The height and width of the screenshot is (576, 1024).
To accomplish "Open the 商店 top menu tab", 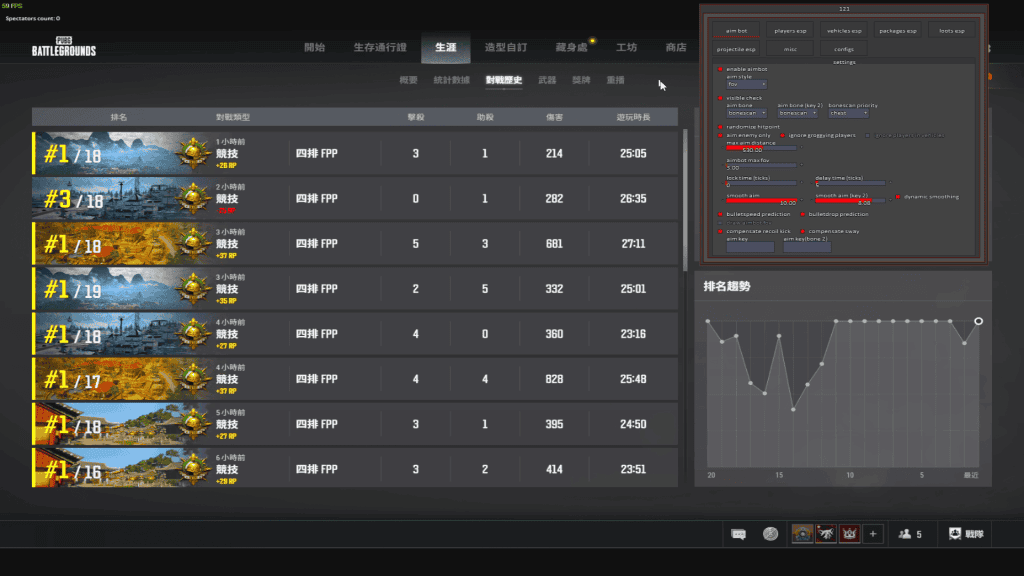I will click(676, 47).
